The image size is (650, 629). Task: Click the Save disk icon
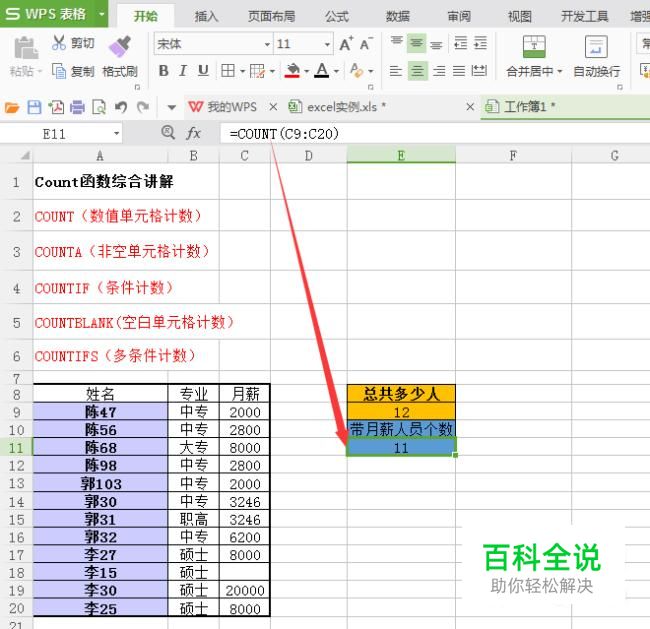click(x=34, y=107)
